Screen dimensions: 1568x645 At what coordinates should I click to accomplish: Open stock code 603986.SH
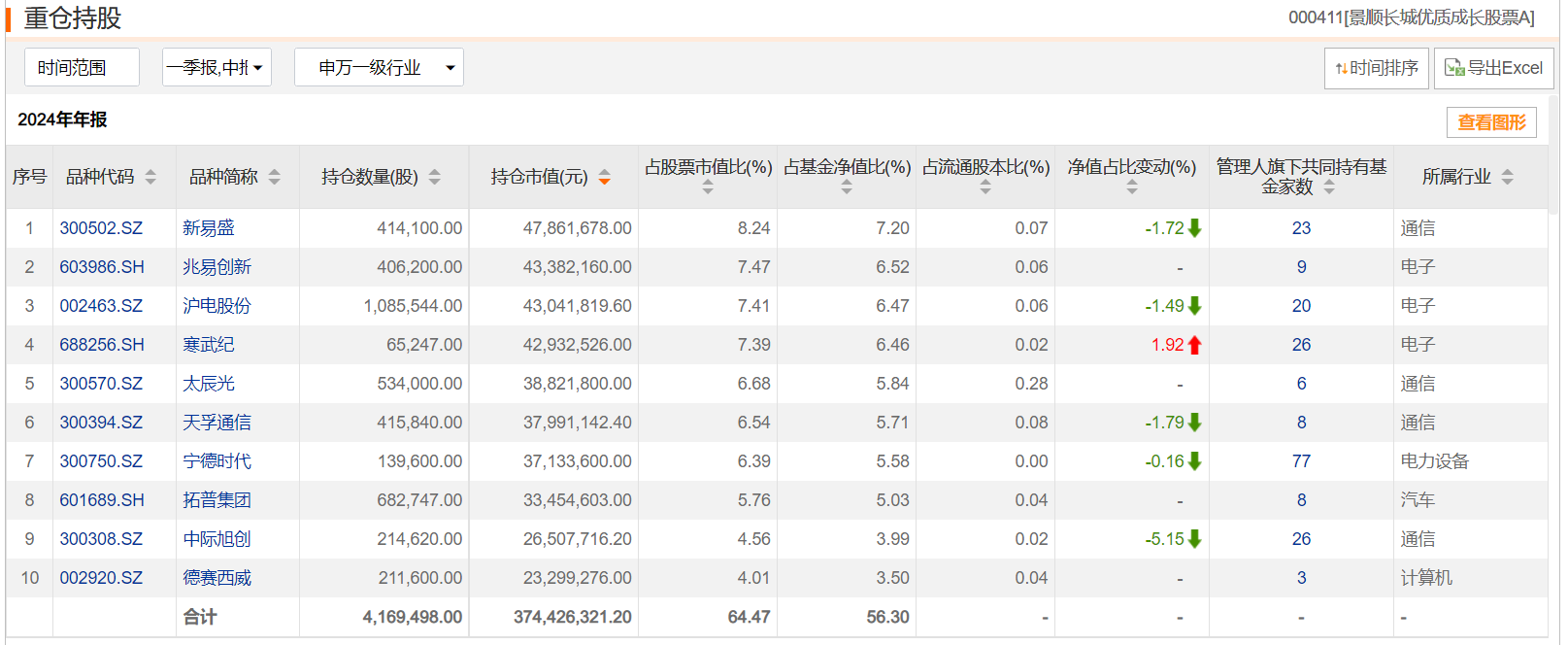pyautogui.click(x=102, y=267)
